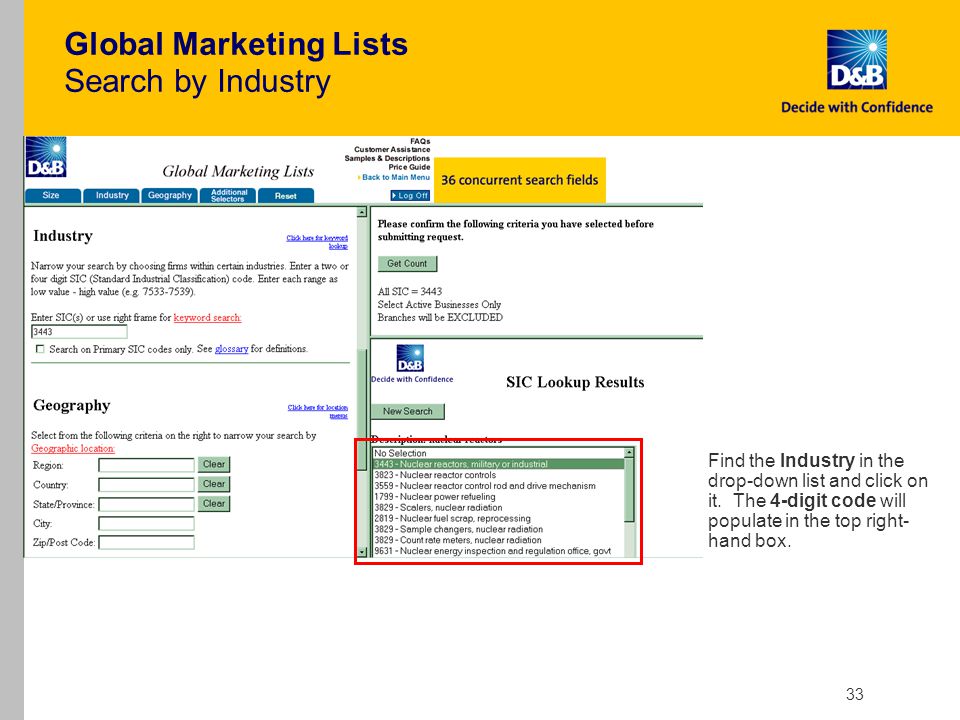960x720 pixels.
Task: Select No Selection in the SIC list
Action: pos(498,454)
